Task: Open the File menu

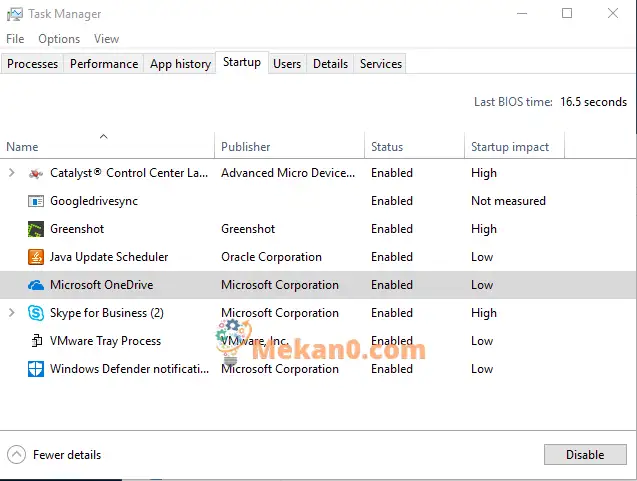Action: [15, 39]
